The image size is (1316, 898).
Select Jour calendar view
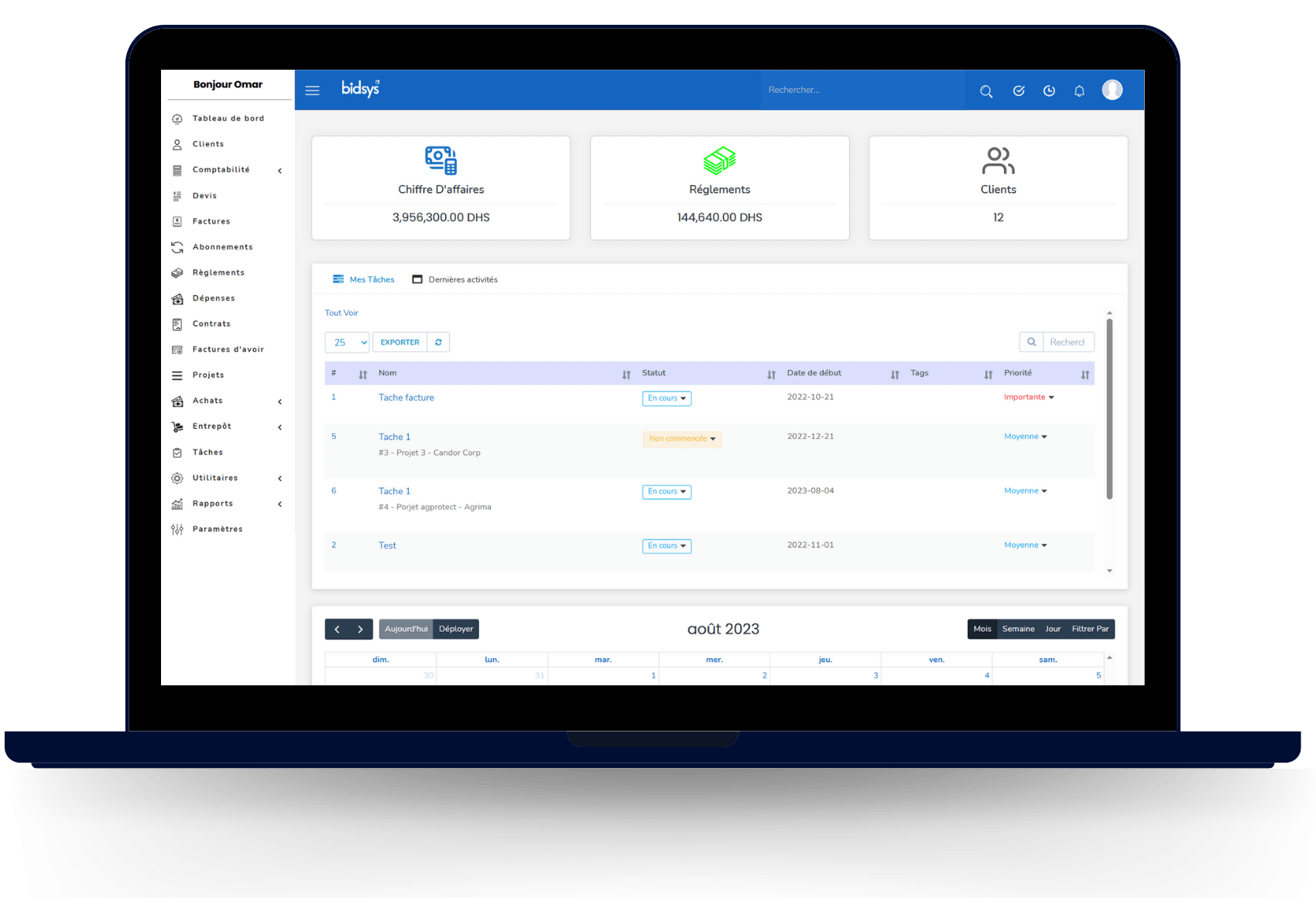tap(1053, 629)
